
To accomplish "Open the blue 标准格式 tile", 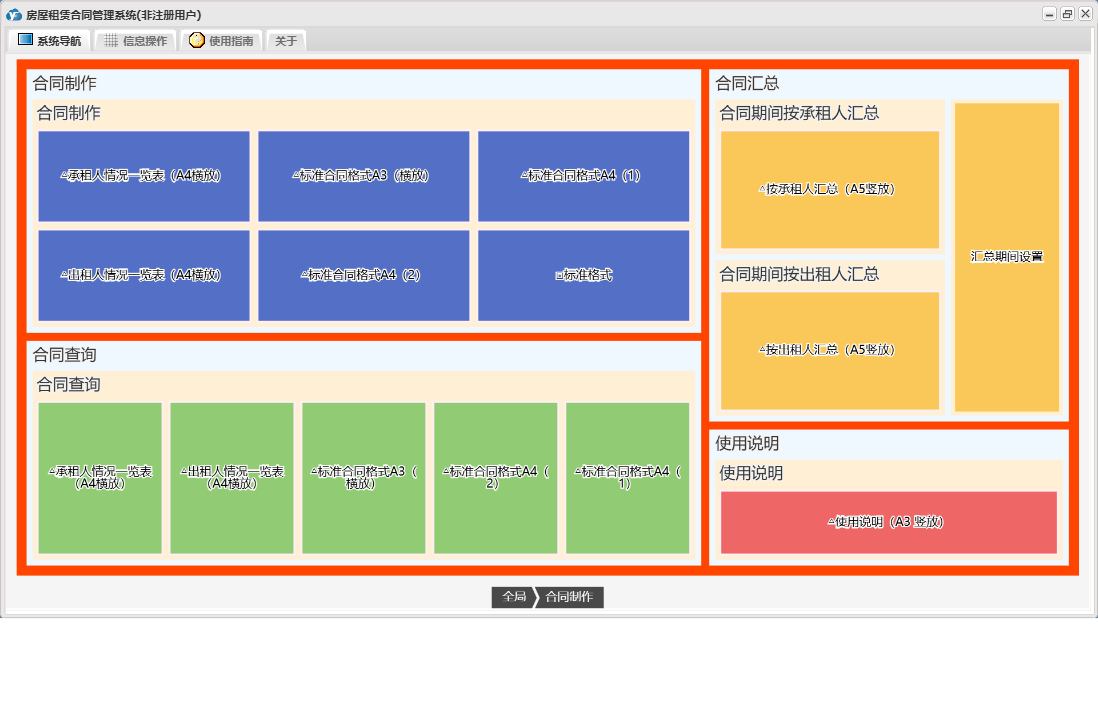I will tap(583, 275).
